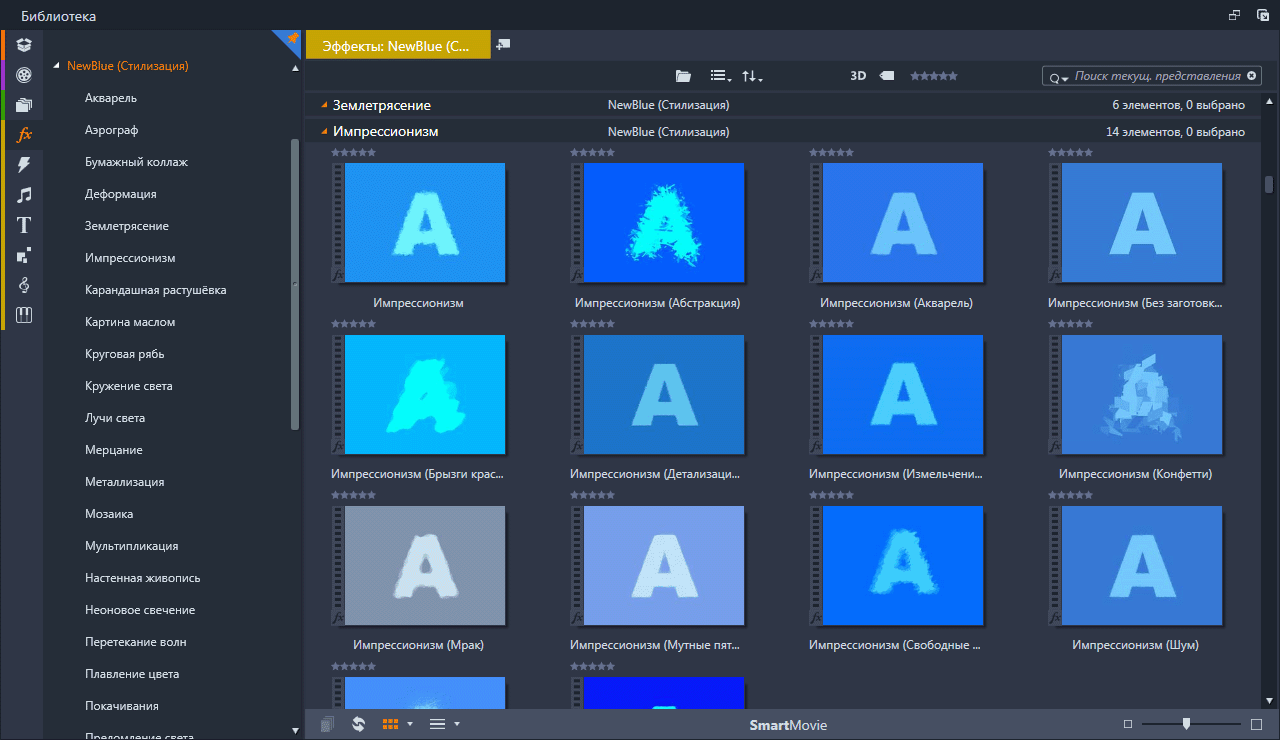Collapse the Землетрясение group header
This screenshot has width=1280, height=740.
[x=324, y=105]
